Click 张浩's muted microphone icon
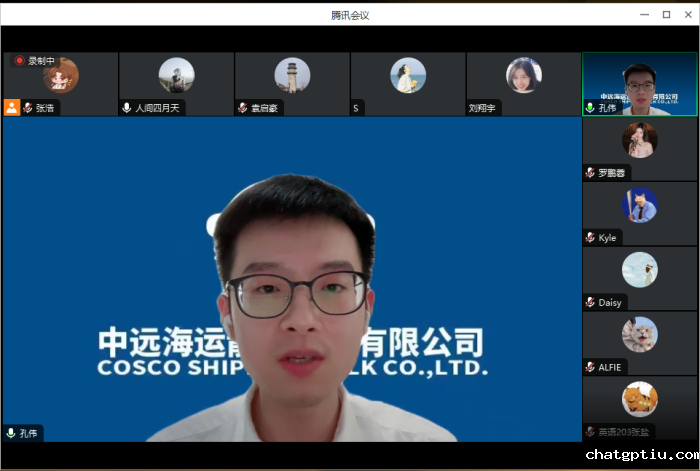The height and width of the screenshot is (471, 700). click(x=28, y=108)
